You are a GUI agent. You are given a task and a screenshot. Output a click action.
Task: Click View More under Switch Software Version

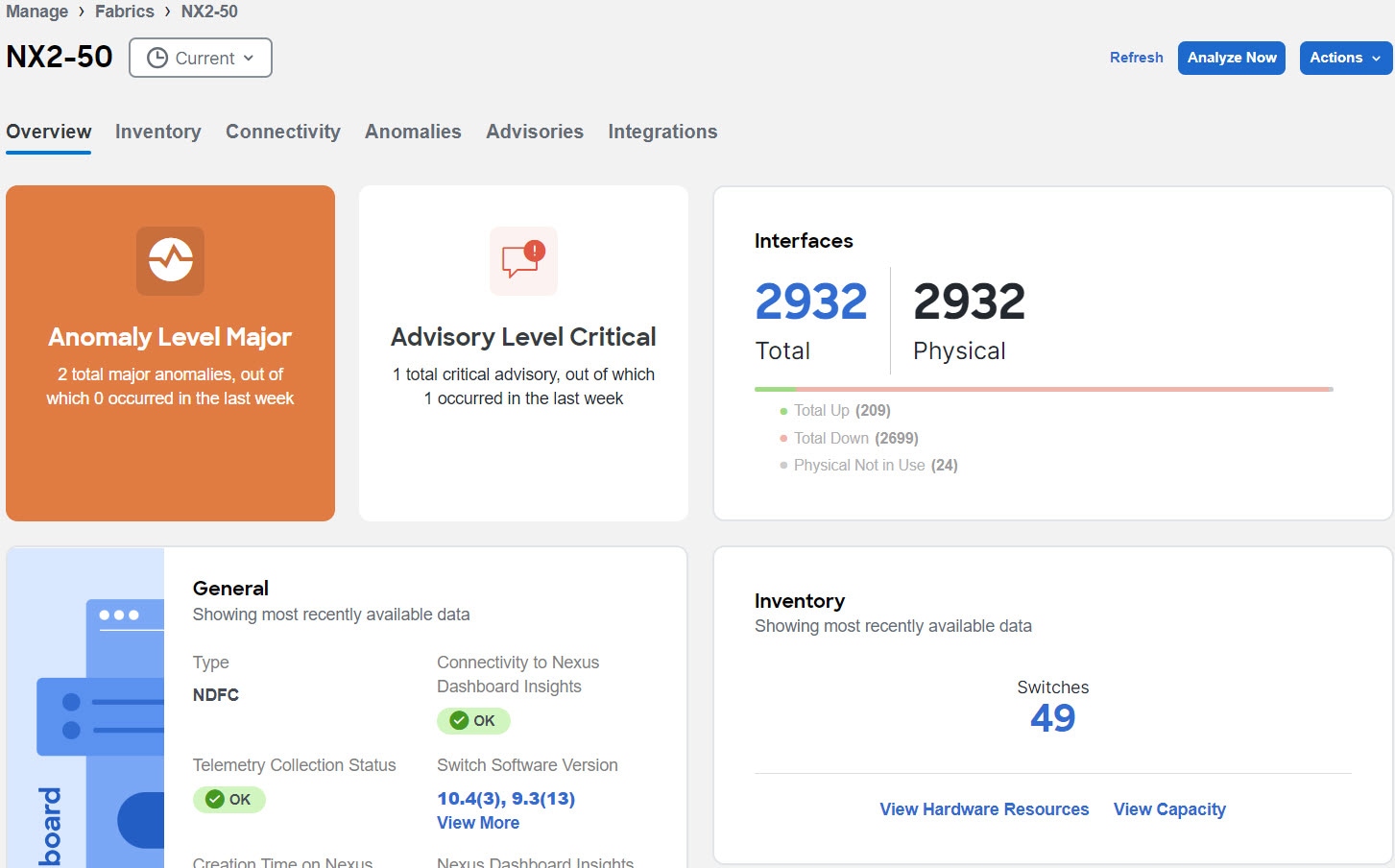[478, 823]
